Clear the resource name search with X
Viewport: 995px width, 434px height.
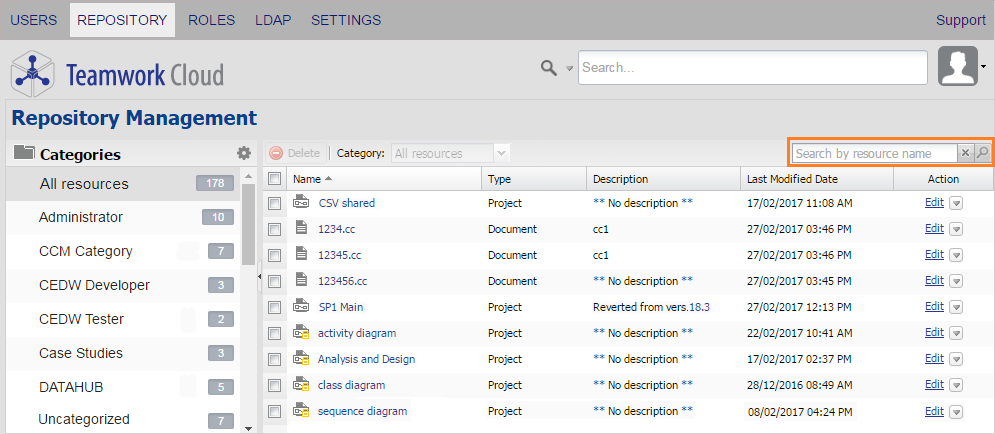(x=965, y=153)
